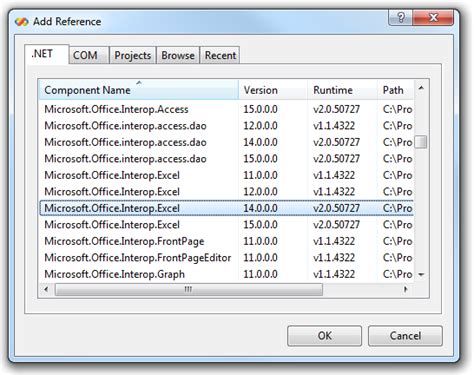
Task: Show the Recent tab
Action: click(x=220, y=55)
